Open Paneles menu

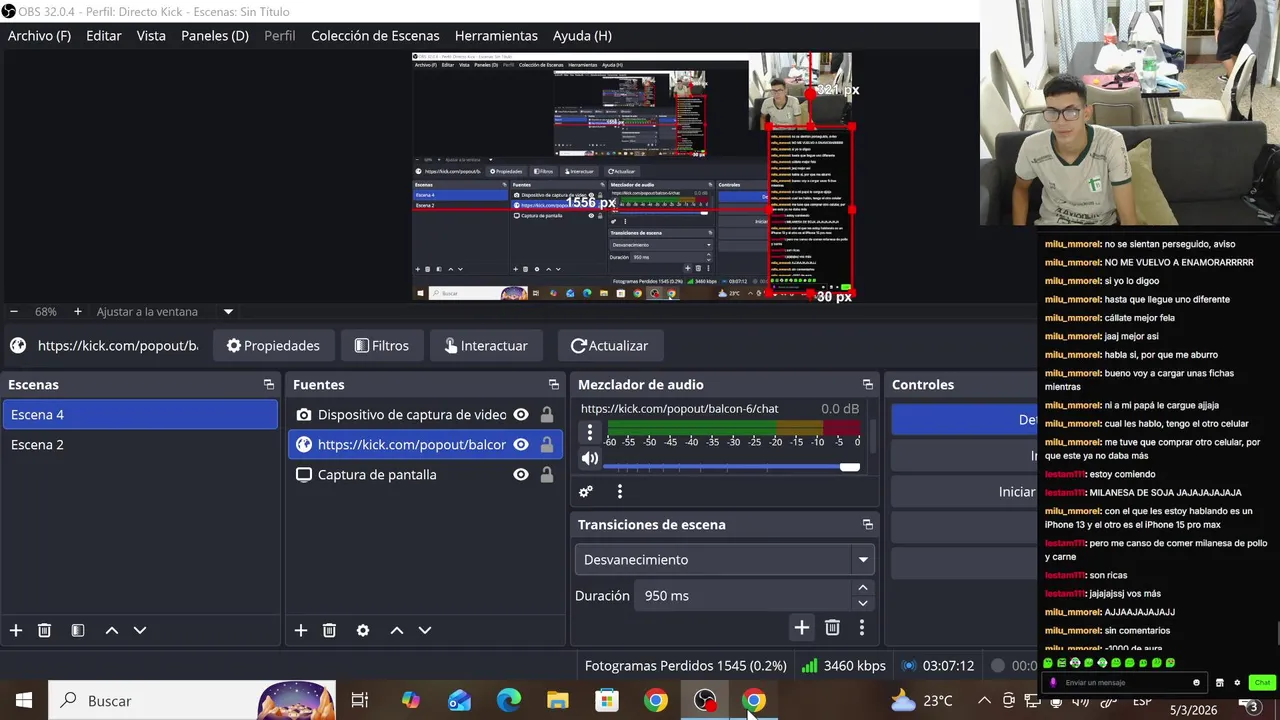[215, 35]
